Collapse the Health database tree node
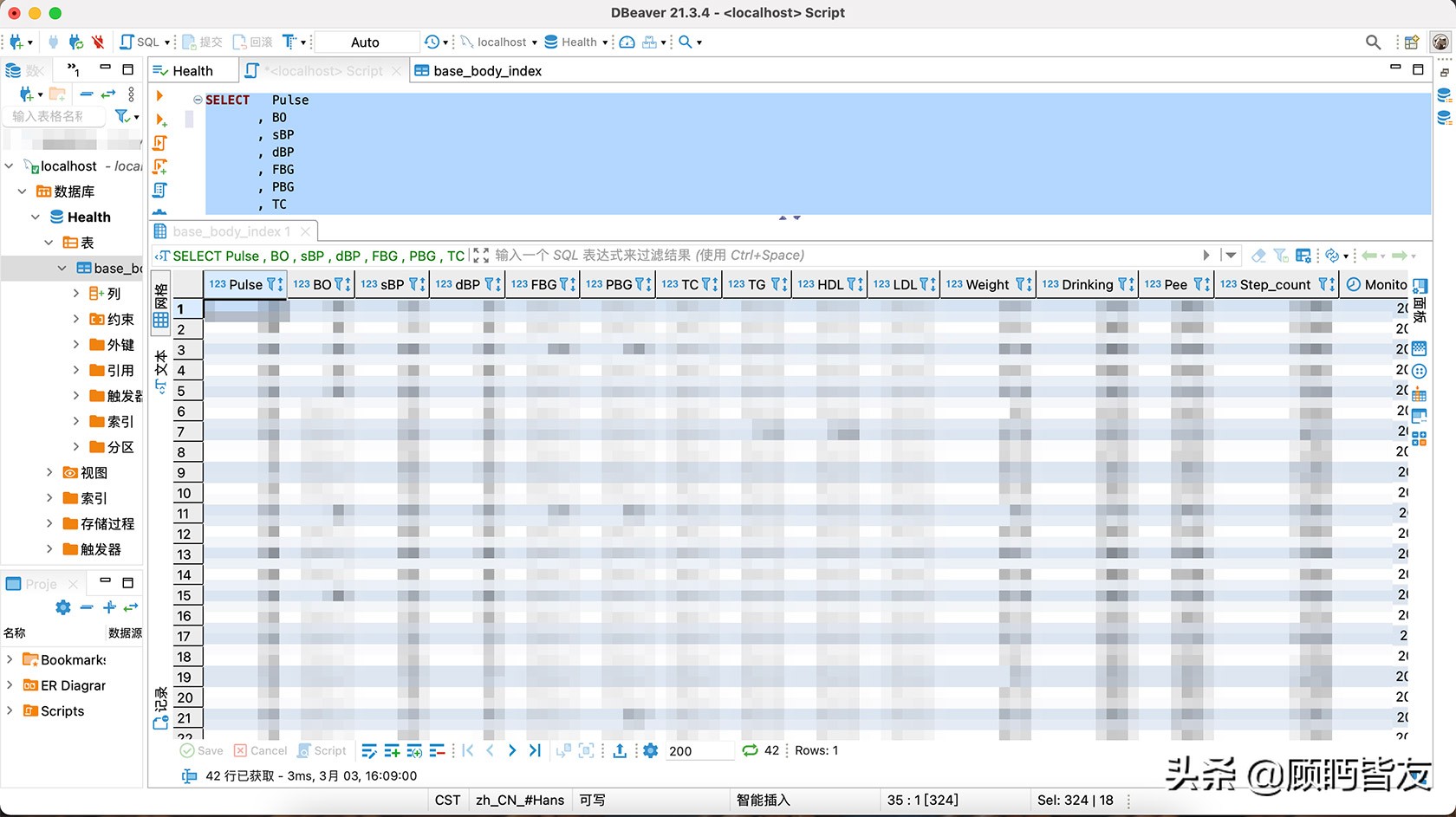The width and height of the screenshot is (1456, 817). 36,217
